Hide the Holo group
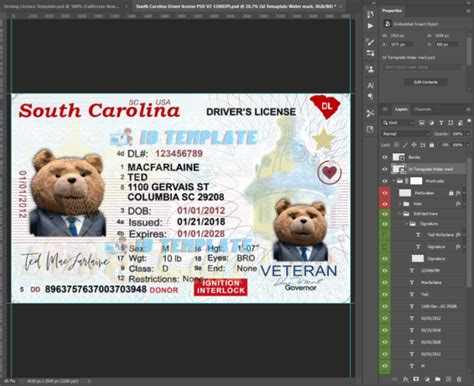Image resolution: width=474 pixels, height=386 pixels. pyautogui.click(x=385, y=203)
